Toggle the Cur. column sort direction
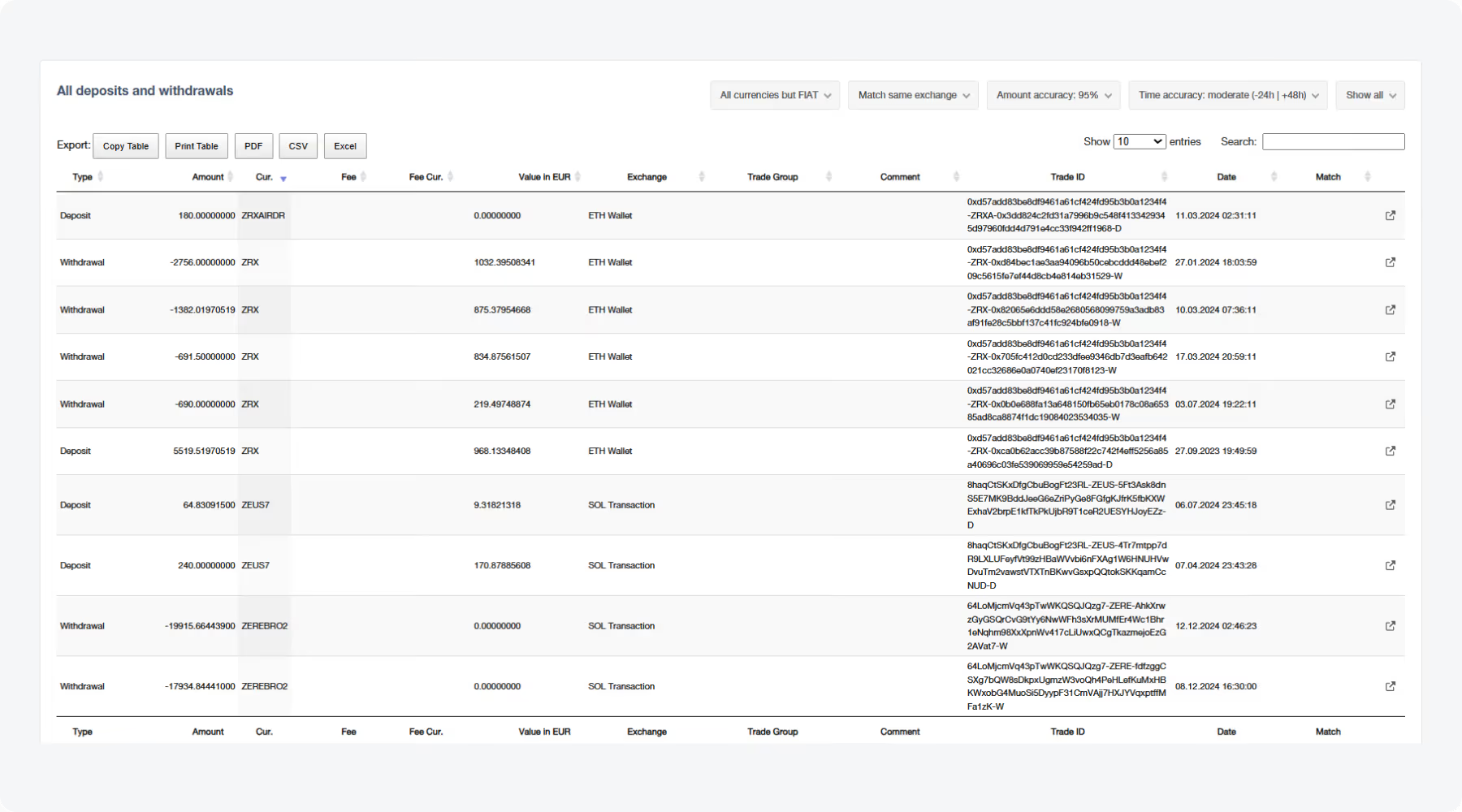 283,177
